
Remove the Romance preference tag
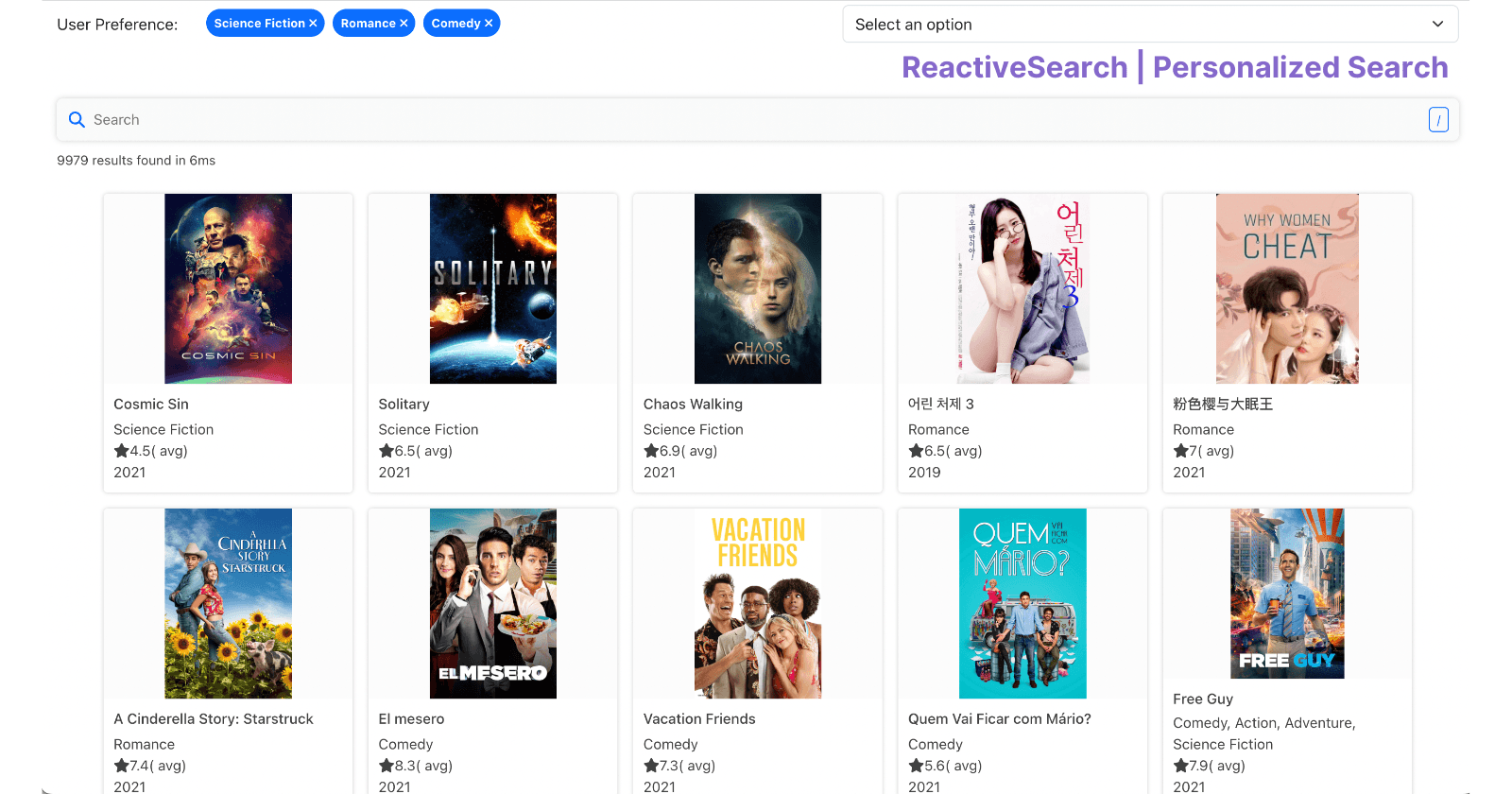pyautogui.click(x=404, y=24)
